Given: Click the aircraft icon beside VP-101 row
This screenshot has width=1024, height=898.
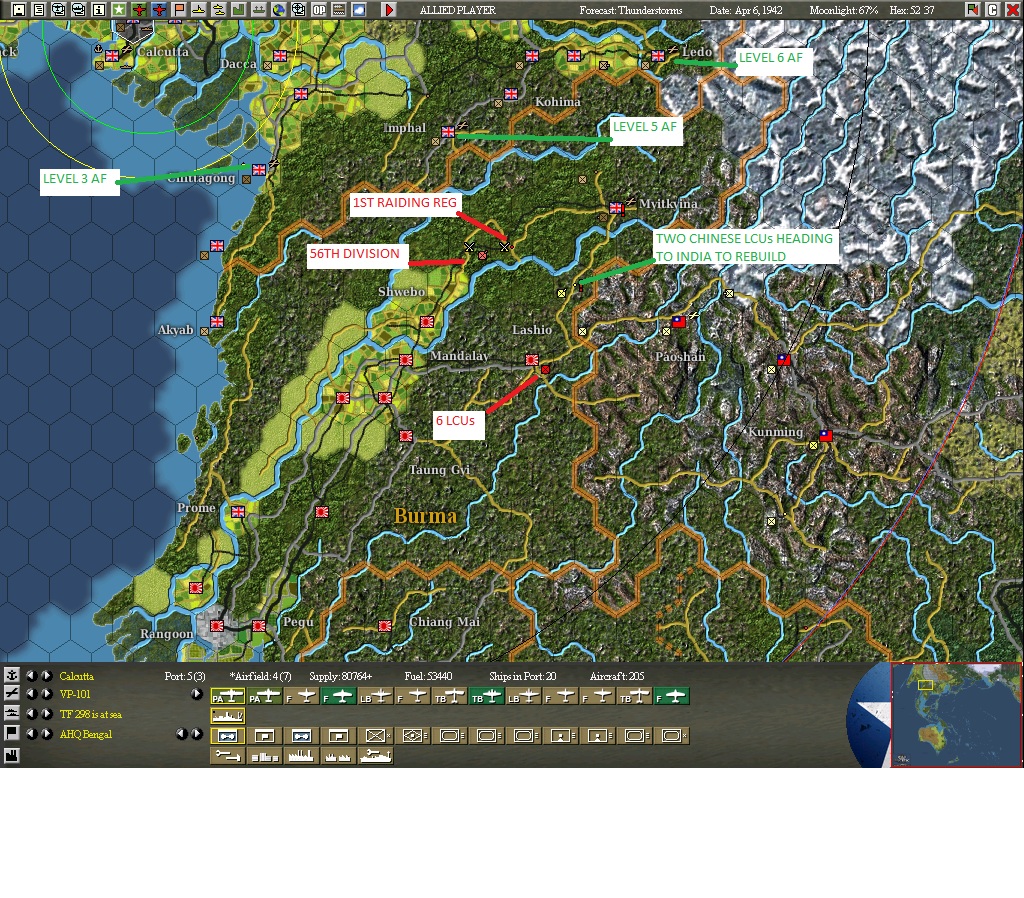Looking at the screenshot, I should pos(12,694).
